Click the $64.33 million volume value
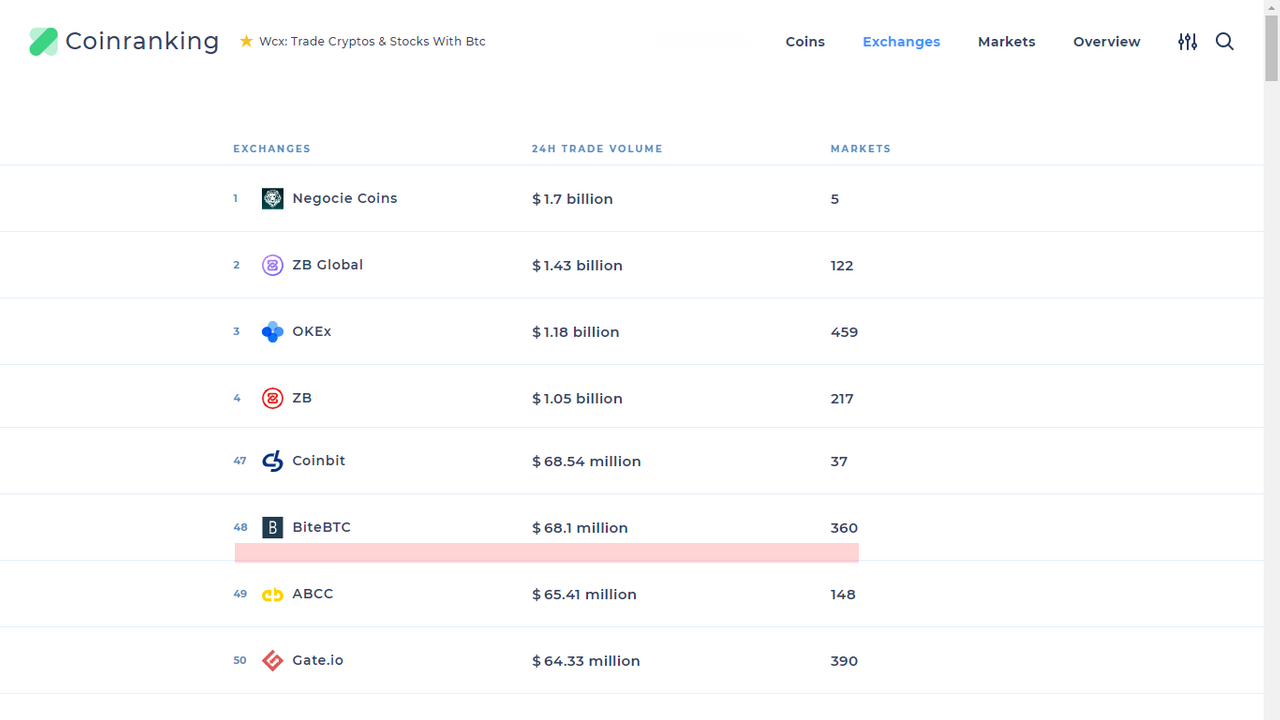The height and width of the screenshot is (720, 1280). click(586, 661)
